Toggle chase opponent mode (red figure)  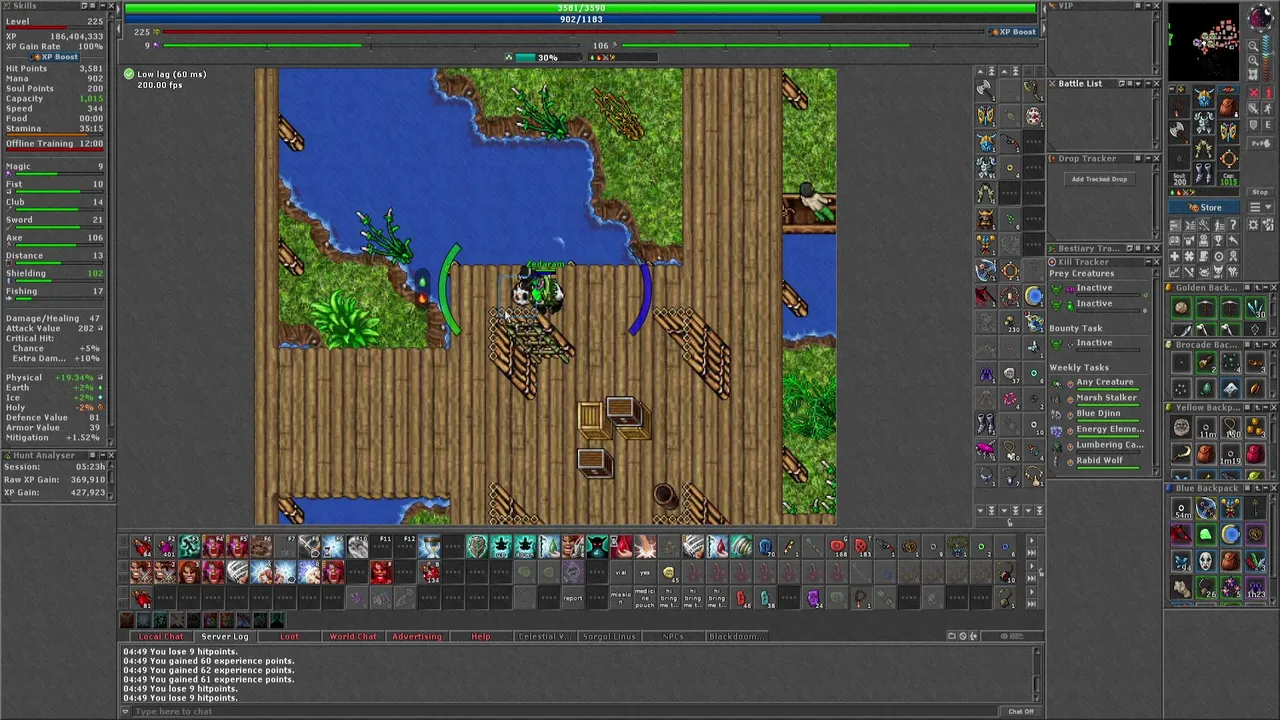(1268, 92)
